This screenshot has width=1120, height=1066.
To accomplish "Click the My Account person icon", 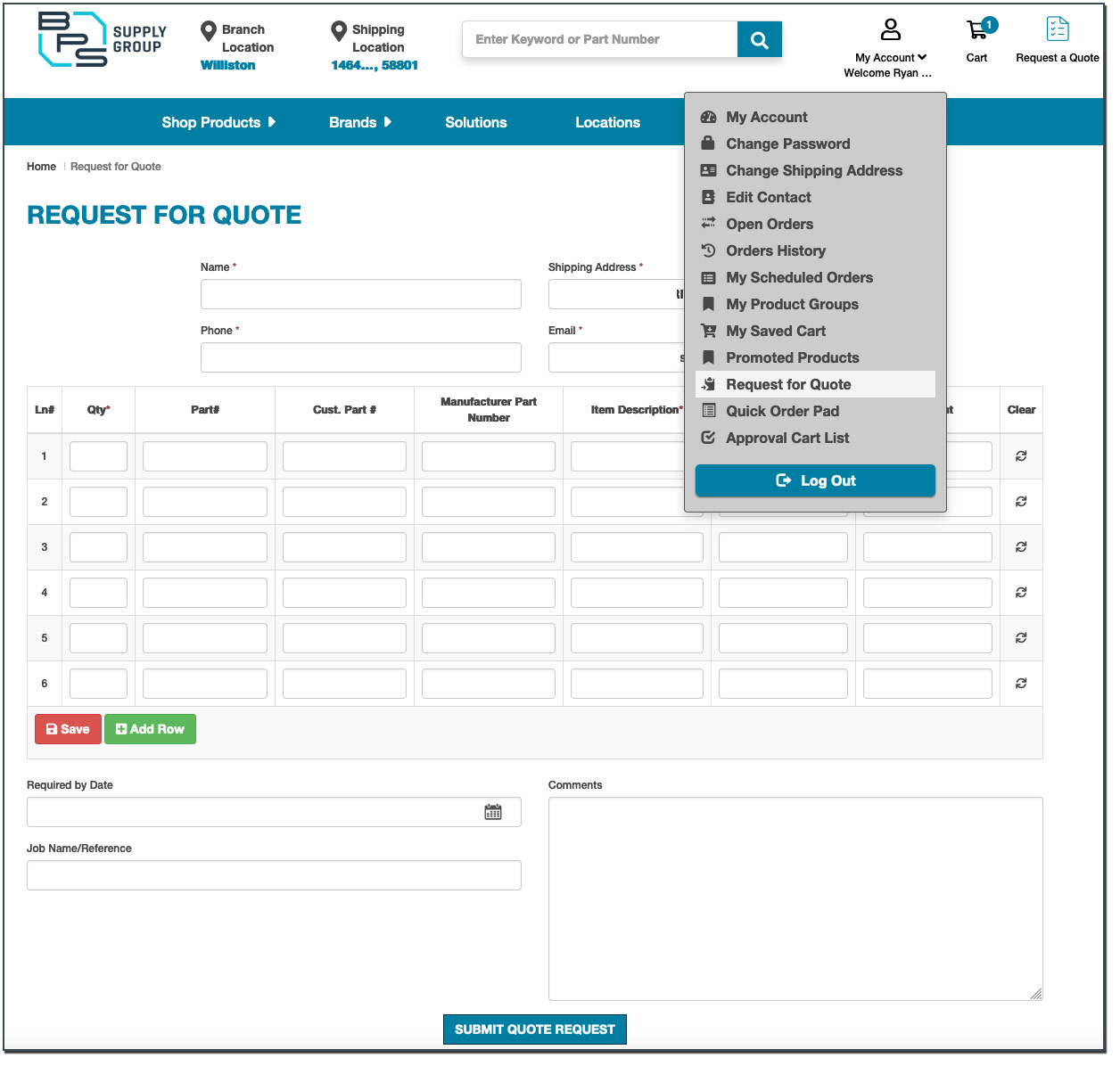I will (x=890, y=29).
